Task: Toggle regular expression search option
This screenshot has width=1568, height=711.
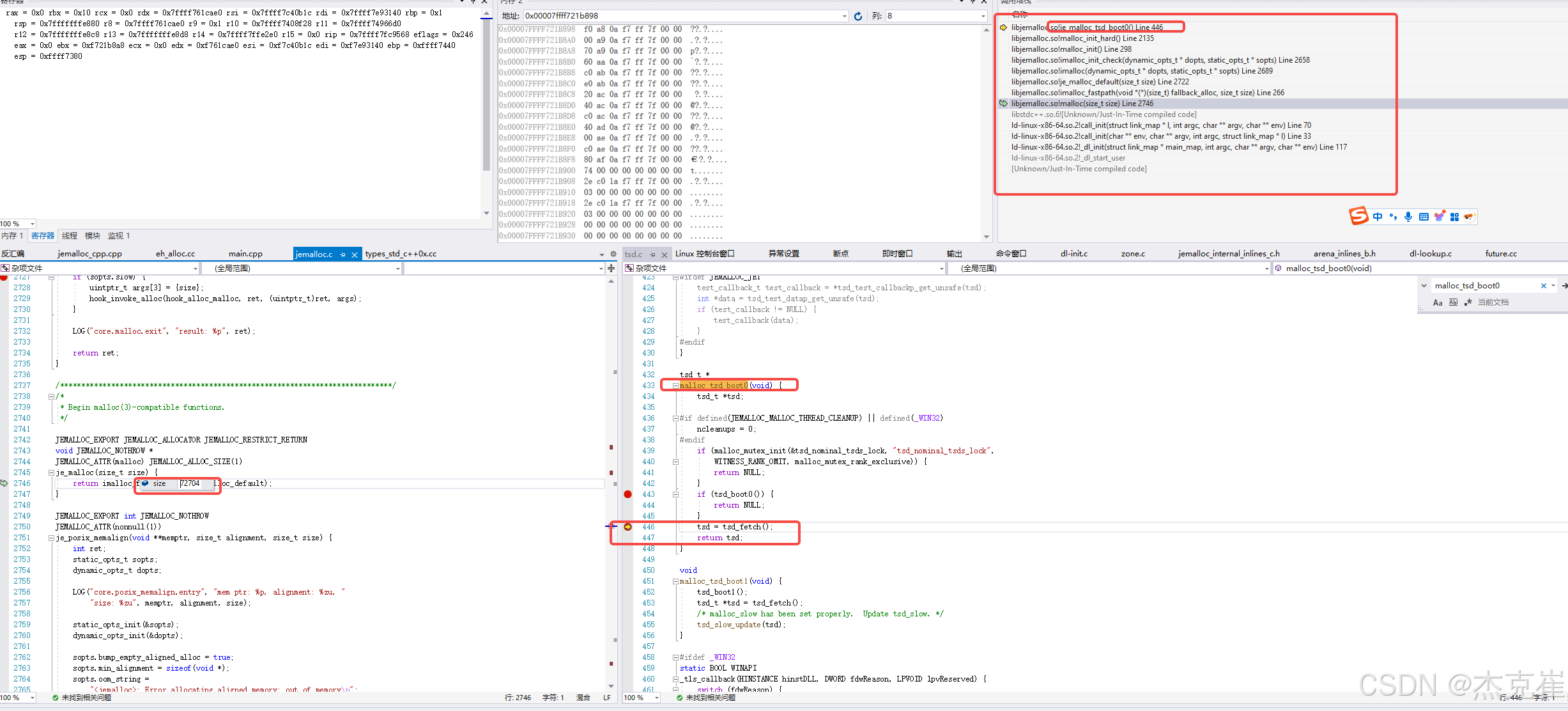Action: 1468,302
